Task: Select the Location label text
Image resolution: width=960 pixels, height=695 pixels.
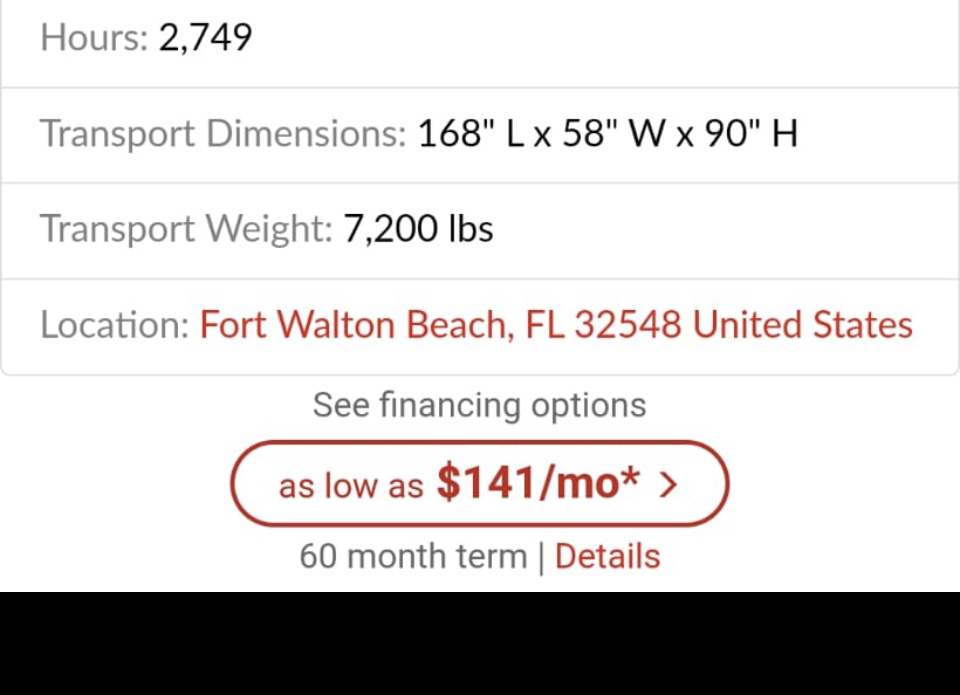Action: 114,326
